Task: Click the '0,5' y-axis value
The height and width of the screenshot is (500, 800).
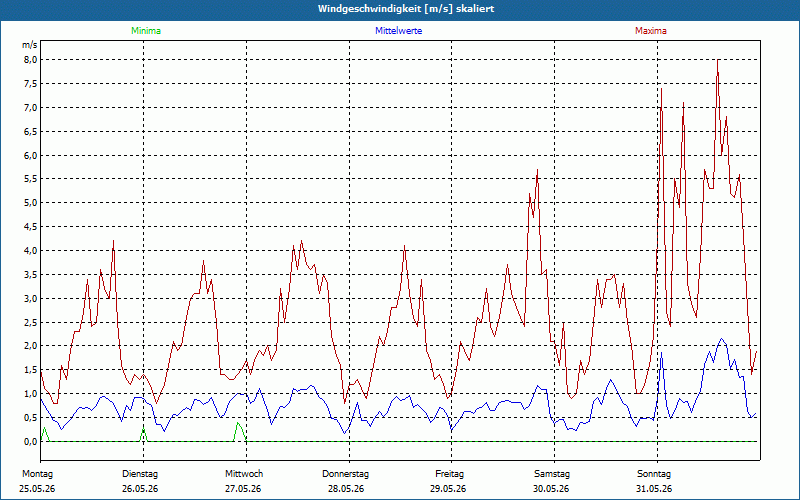Action: pos(31,417)
